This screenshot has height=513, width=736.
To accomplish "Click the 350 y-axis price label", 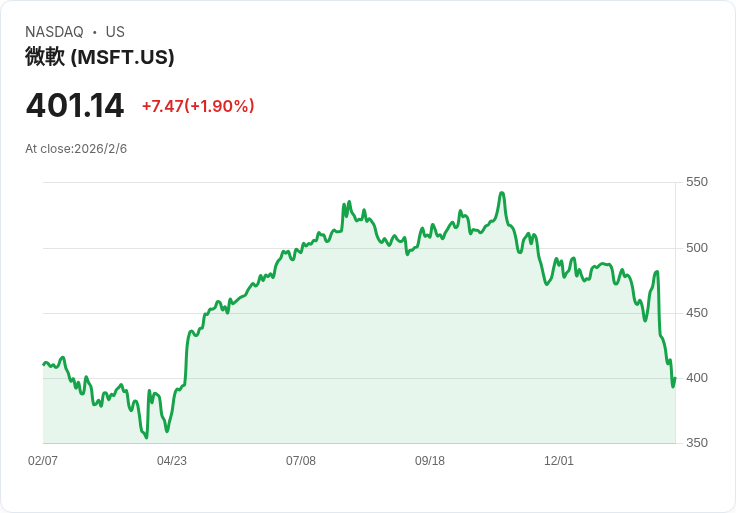I will point(697,443).
